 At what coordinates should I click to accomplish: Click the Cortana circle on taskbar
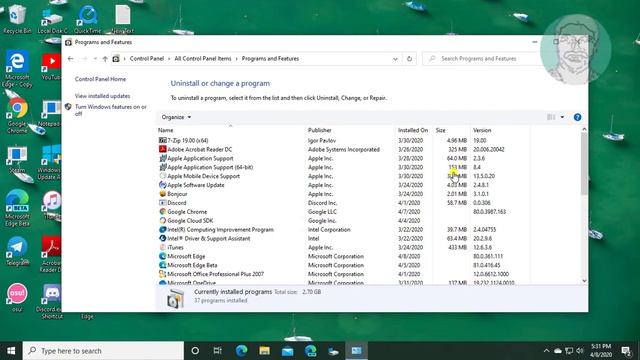click(x=195, y=351)
